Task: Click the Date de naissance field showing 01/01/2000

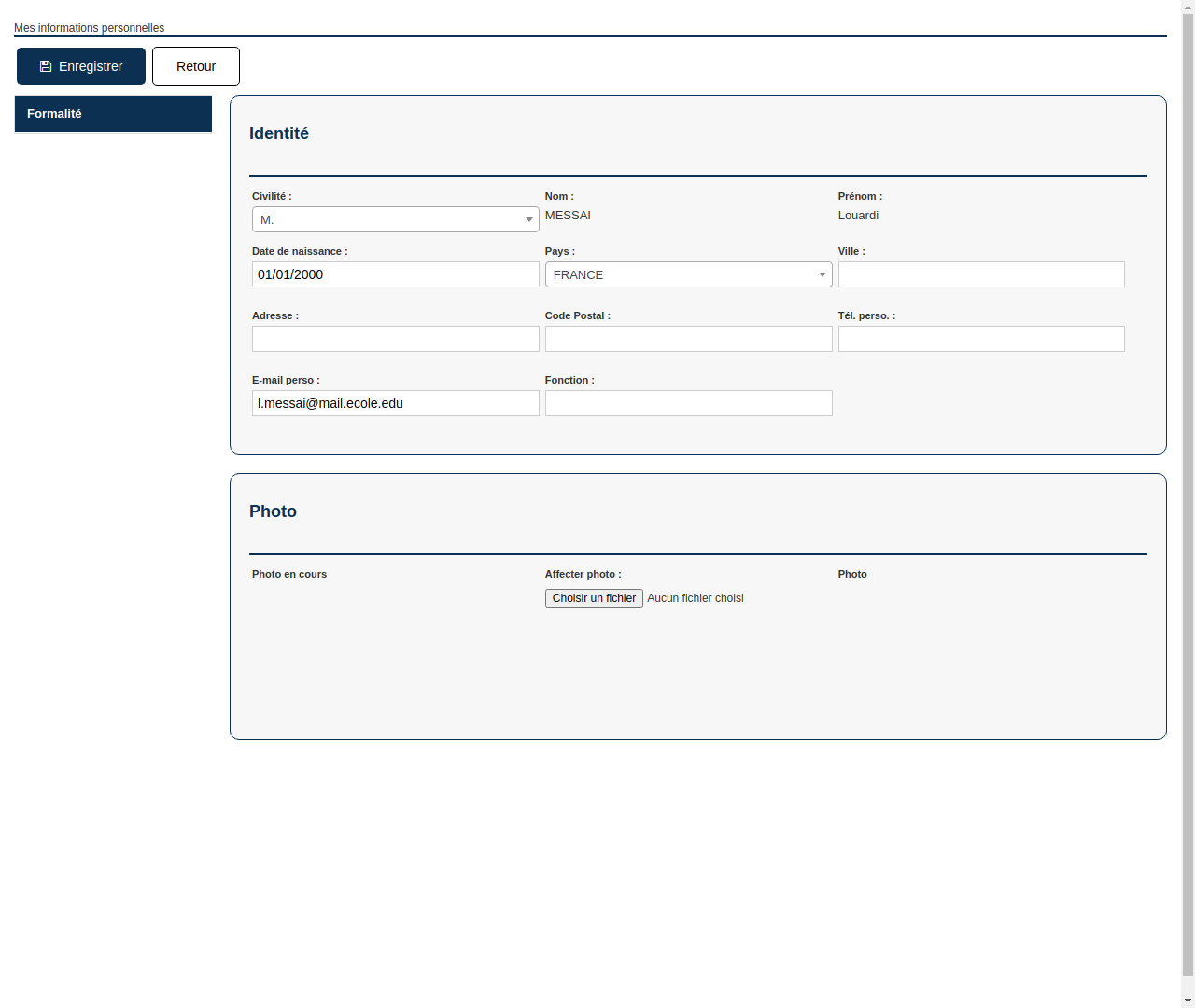Action: pos(395,273)
